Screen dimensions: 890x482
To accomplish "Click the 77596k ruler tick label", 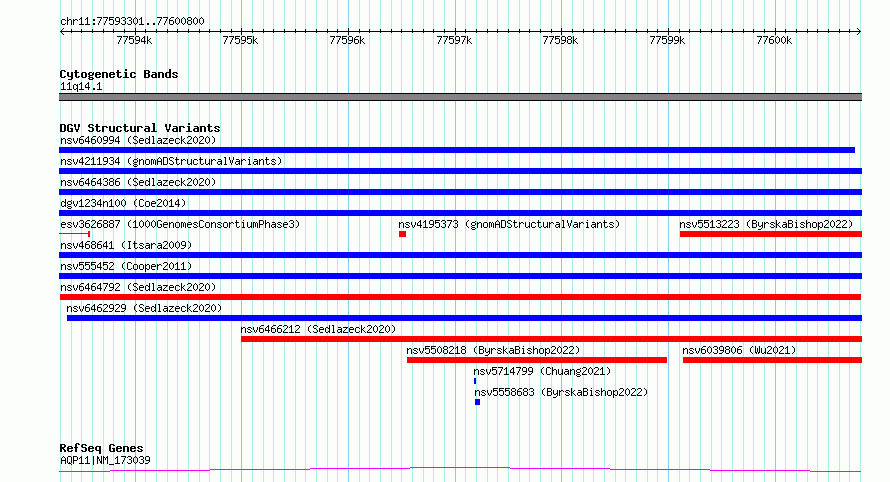I will [347, 40].
